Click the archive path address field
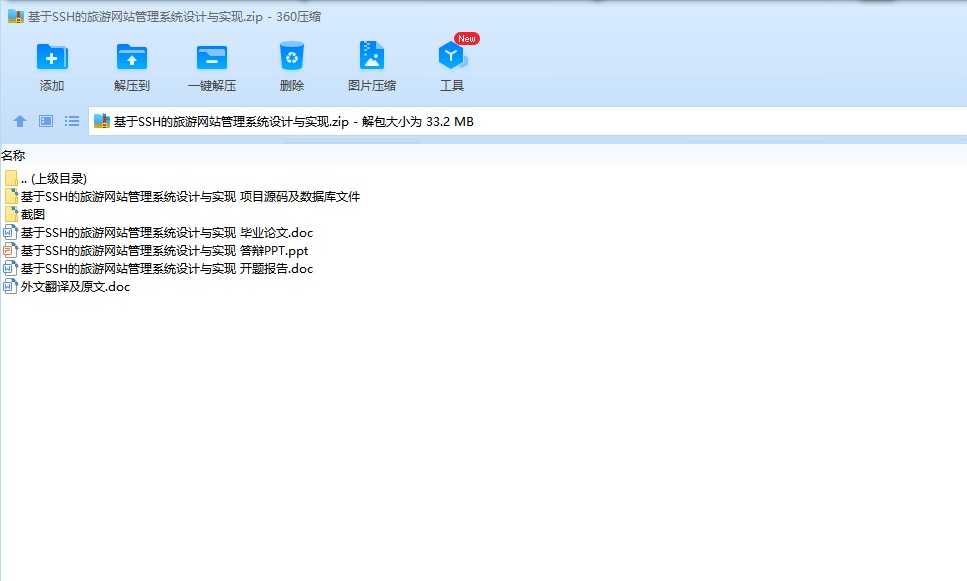Viewport: 967px width, 581px height. point(528,122)
